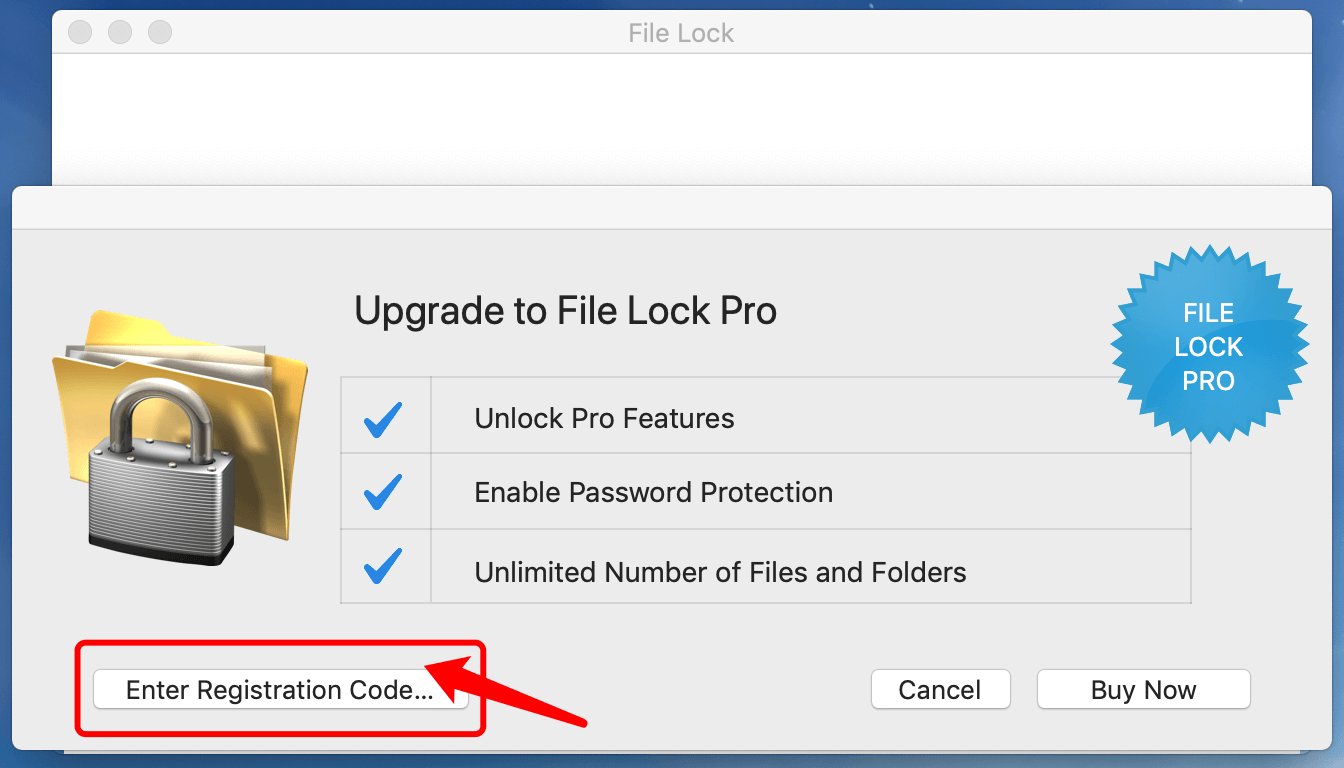Click the File Lock window title
Viewport: 1344px width, 768px height.
681,33
